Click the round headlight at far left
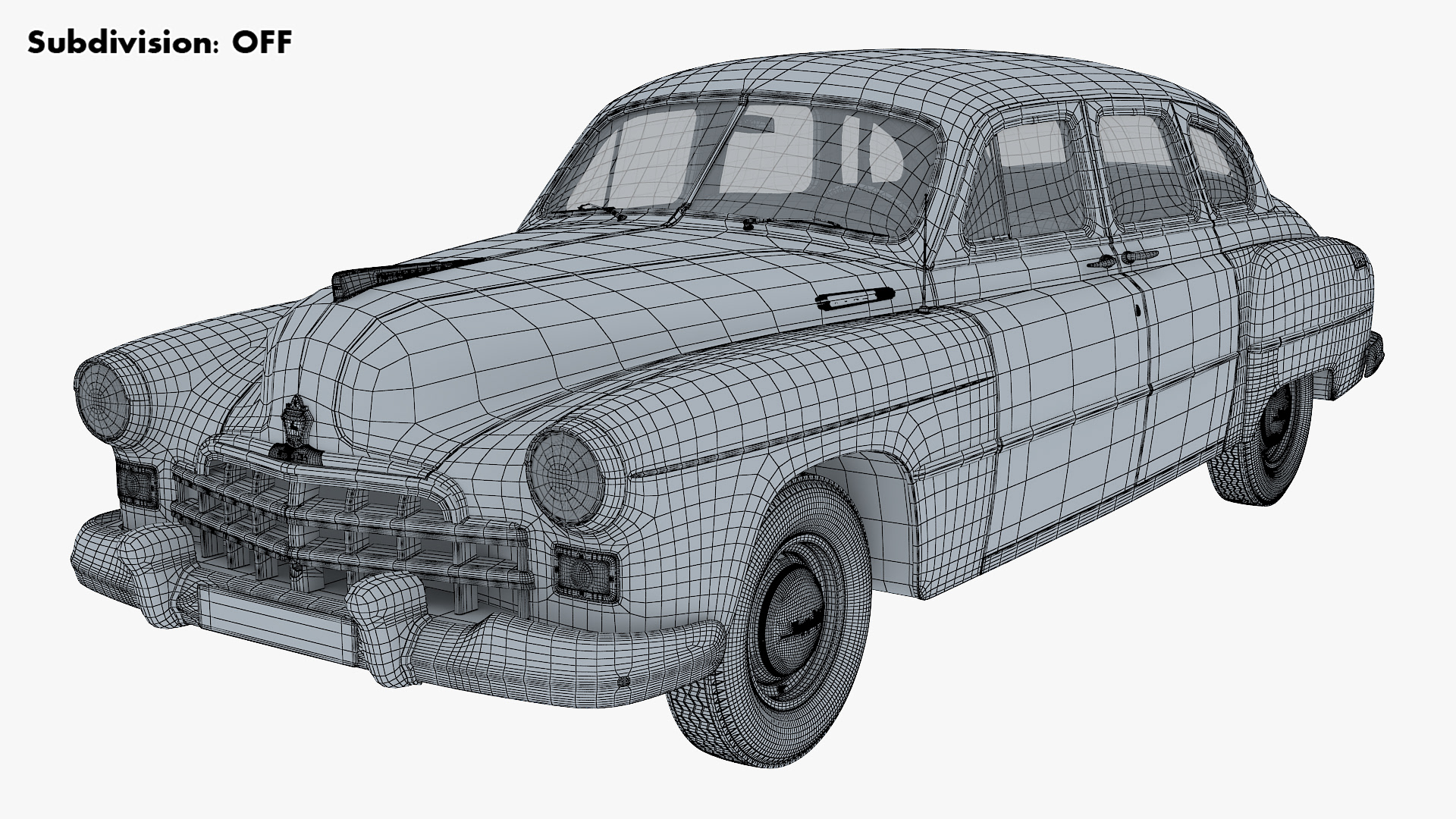The height and width of the screenshot is (819, 1456). coord(101,400)
